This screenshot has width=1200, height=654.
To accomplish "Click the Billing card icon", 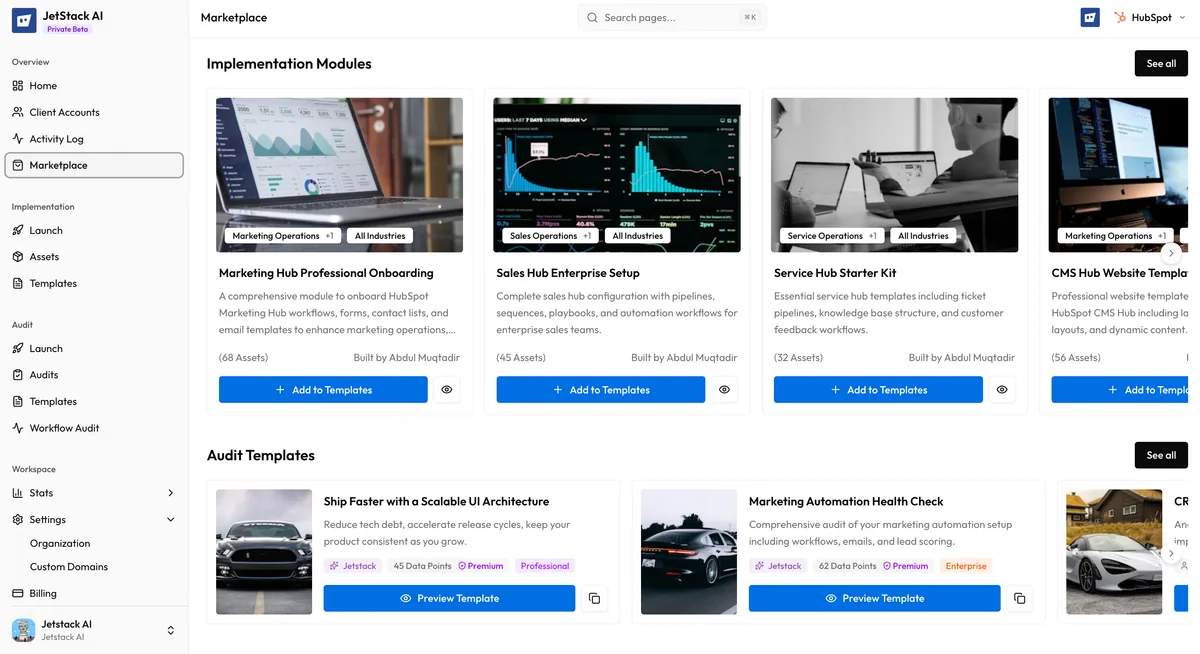I will tap(17, 593).
